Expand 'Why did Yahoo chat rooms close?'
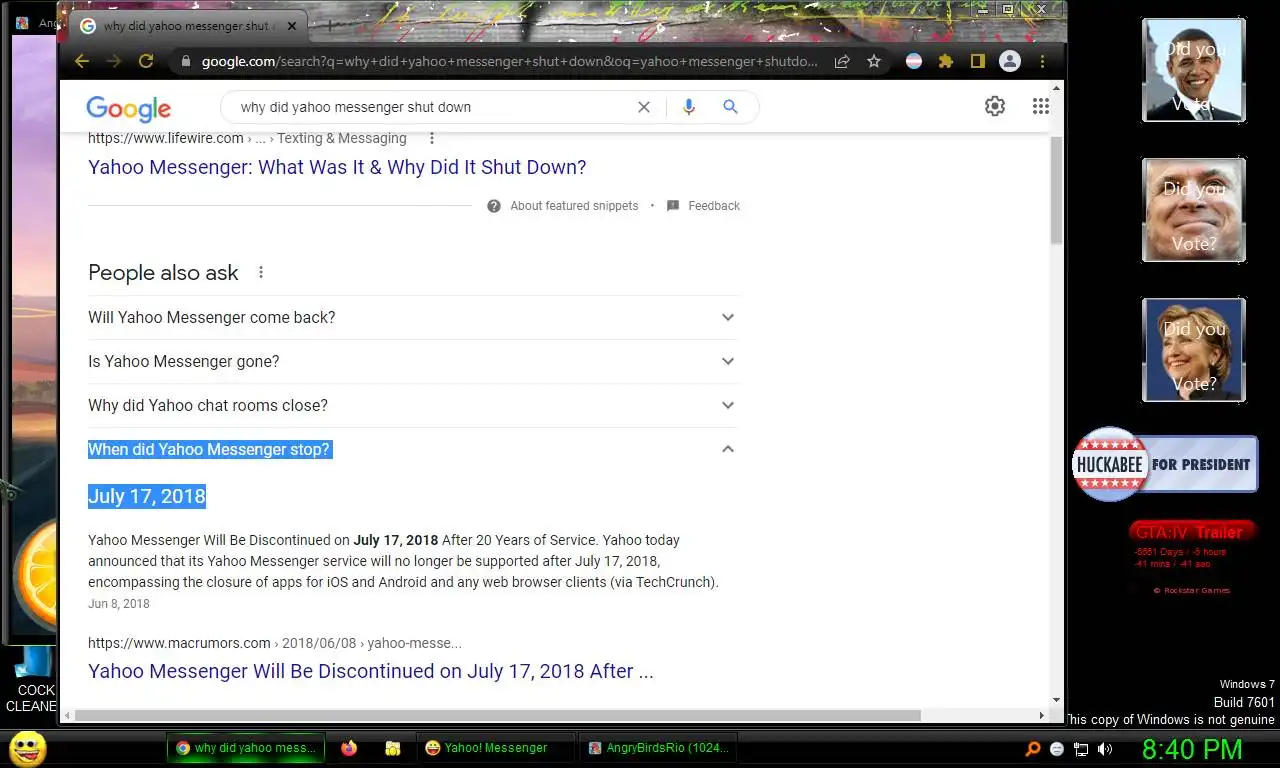Screen dimensions: 1280x768 click(x=413, y=405)
